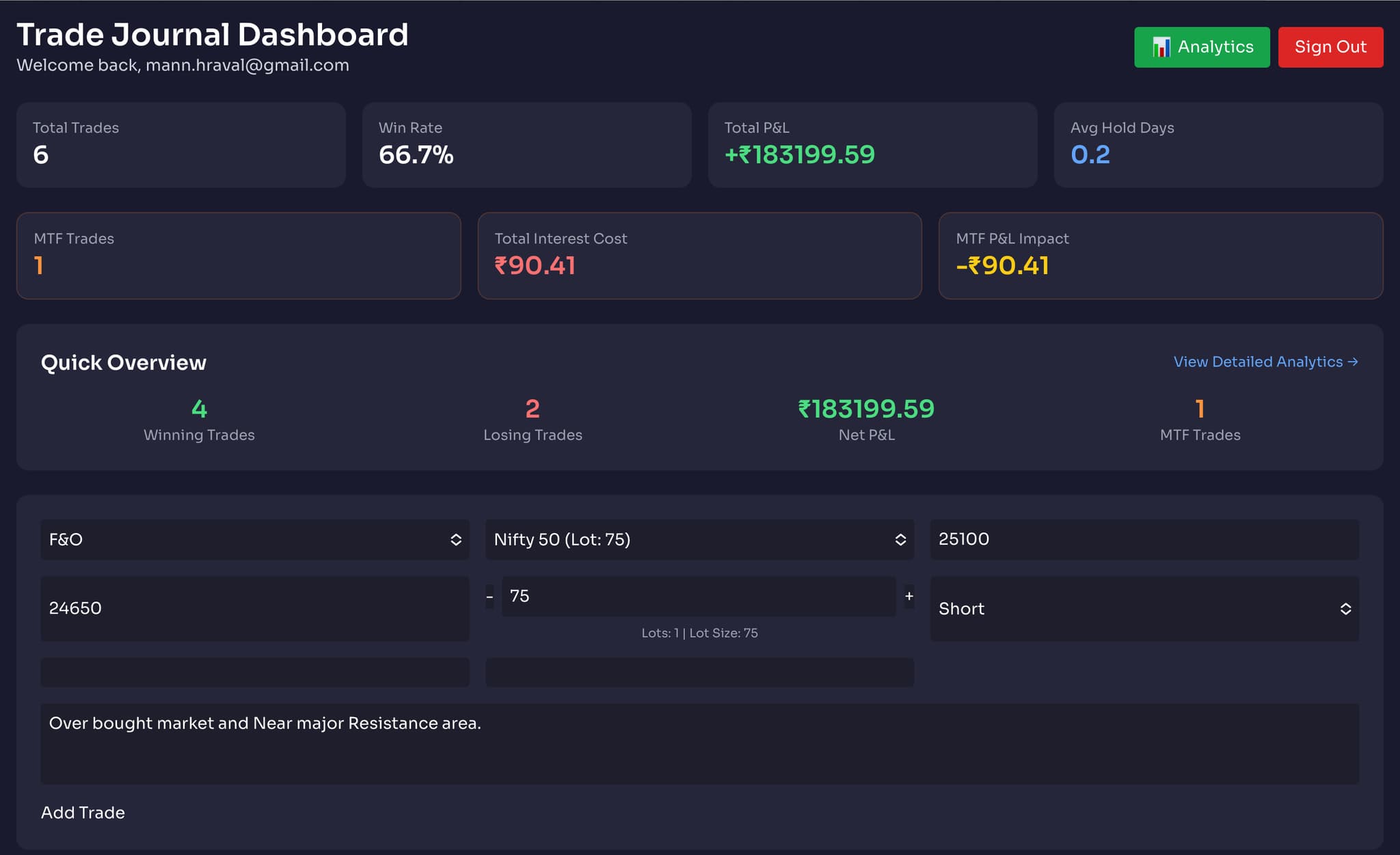1400x855 pixels.
Task: Expand the F&O segment dropdown
Action: 254,539
